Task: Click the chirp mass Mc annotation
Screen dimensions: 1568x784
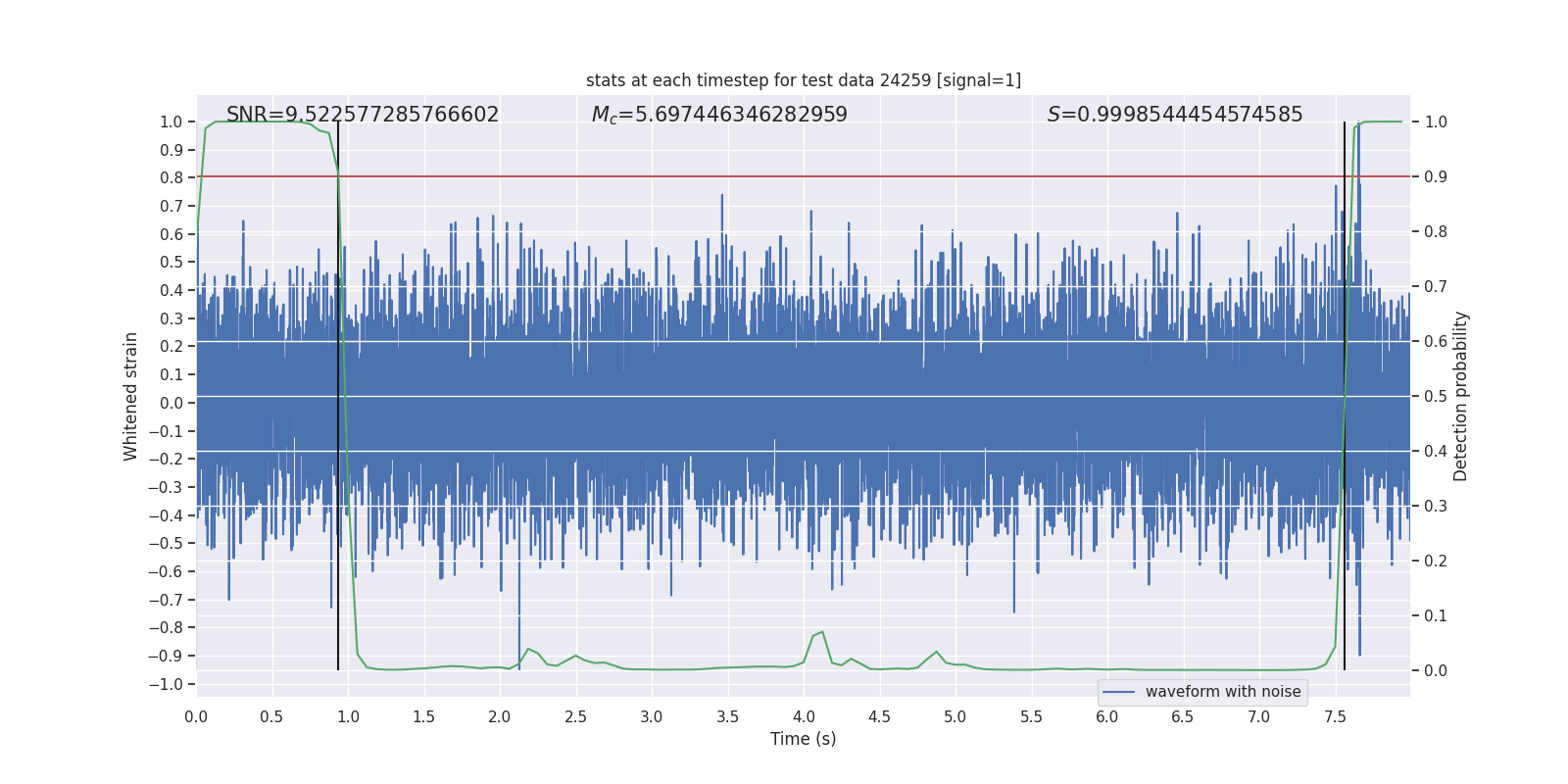Action: 718,115
